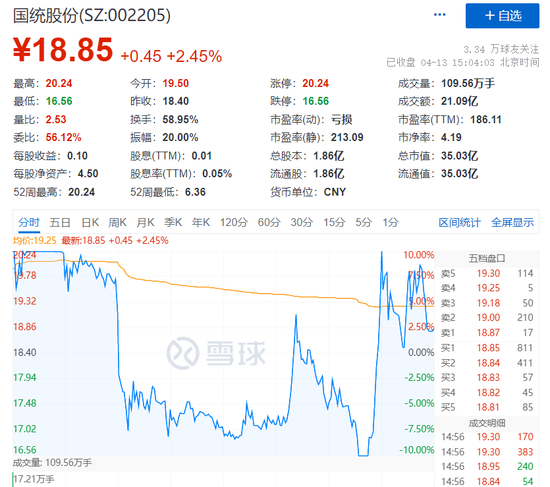The image size is (550, 487).
Task: Click the 市净率 value 4.19
Action: click(x=451, y=138)
